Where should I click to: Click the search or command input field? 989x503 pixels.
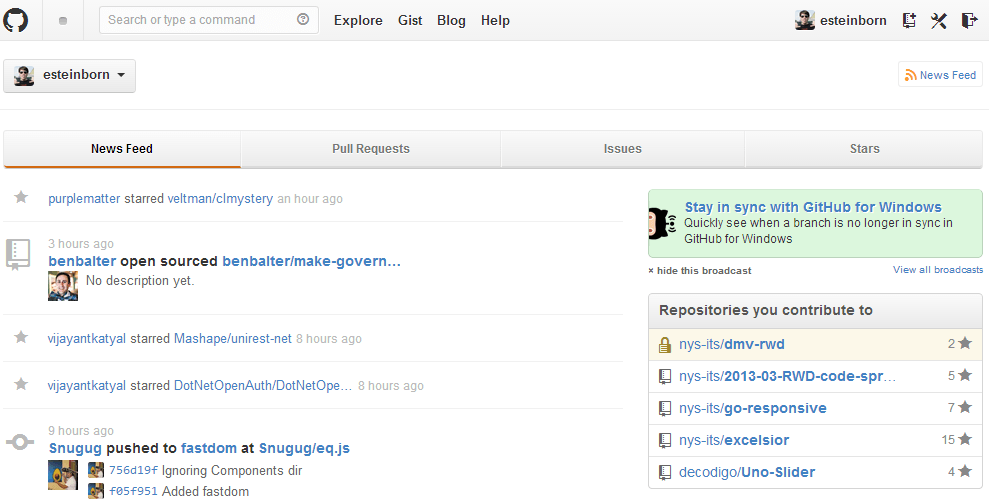coord(198,20)
